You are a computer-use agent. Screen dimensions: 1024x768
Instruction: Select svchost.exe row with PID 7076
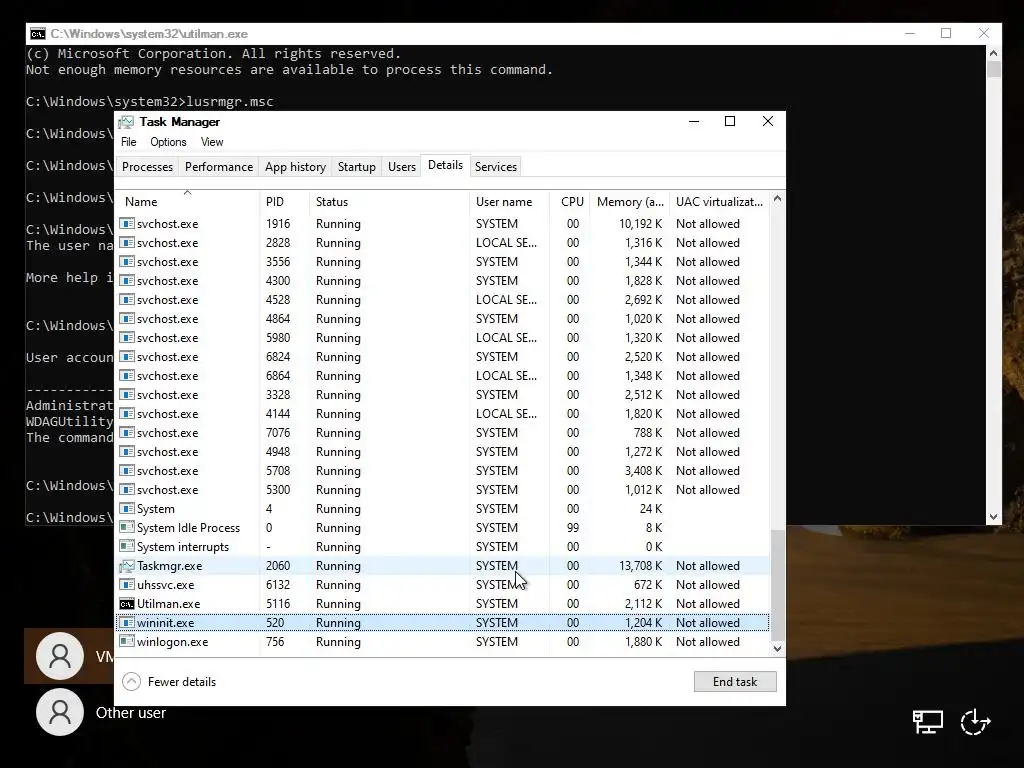point(443,432)
